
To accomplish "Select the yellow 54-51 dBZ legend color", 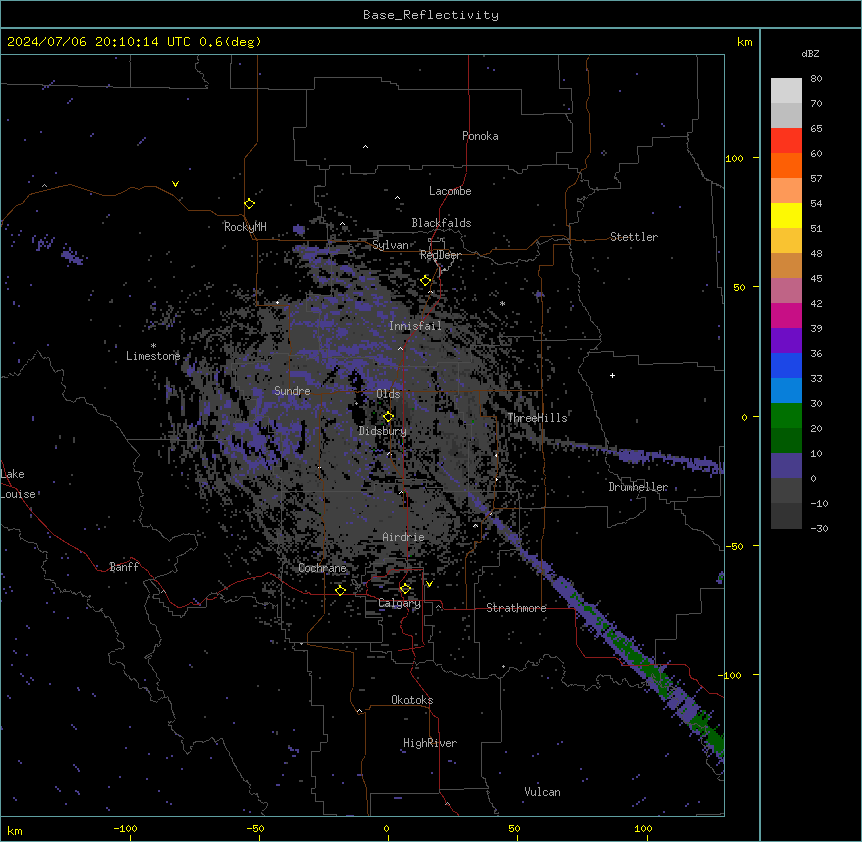I will 786,215.
